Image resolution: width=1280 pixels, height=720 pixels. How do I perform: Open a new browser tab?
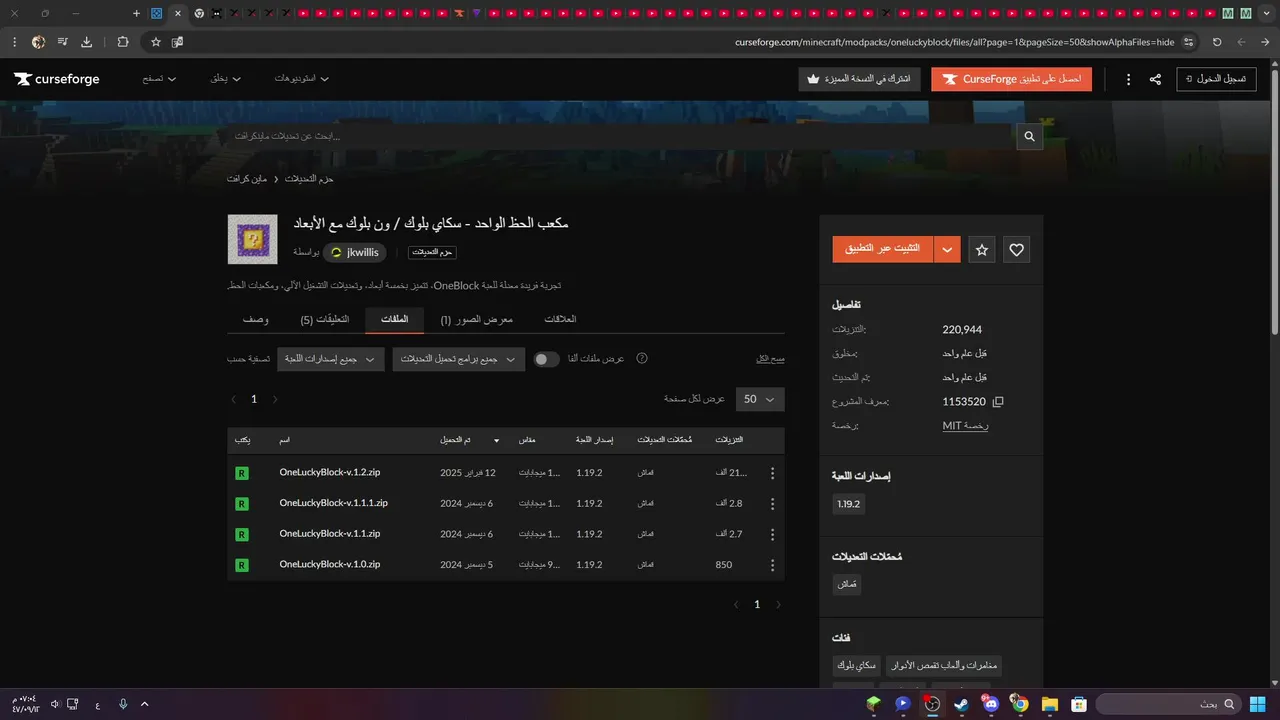pos(136,14)
